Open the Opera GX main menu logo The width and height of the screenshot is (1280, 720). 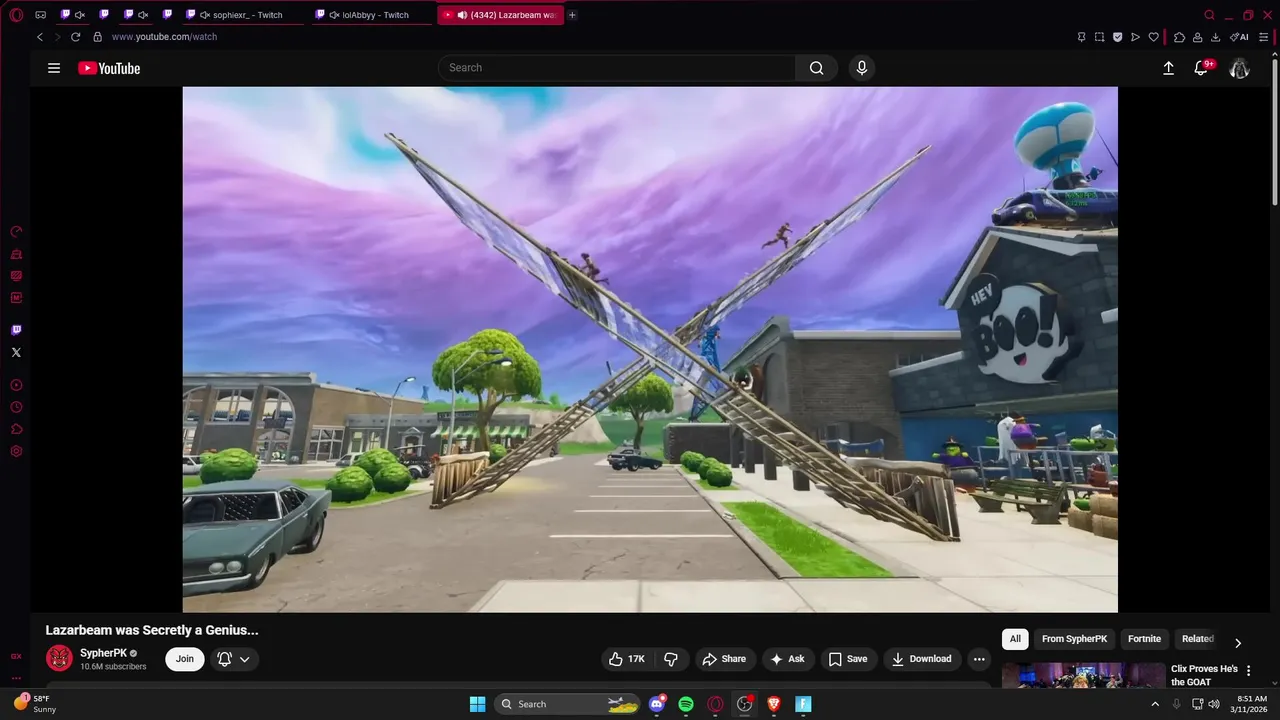16,15
